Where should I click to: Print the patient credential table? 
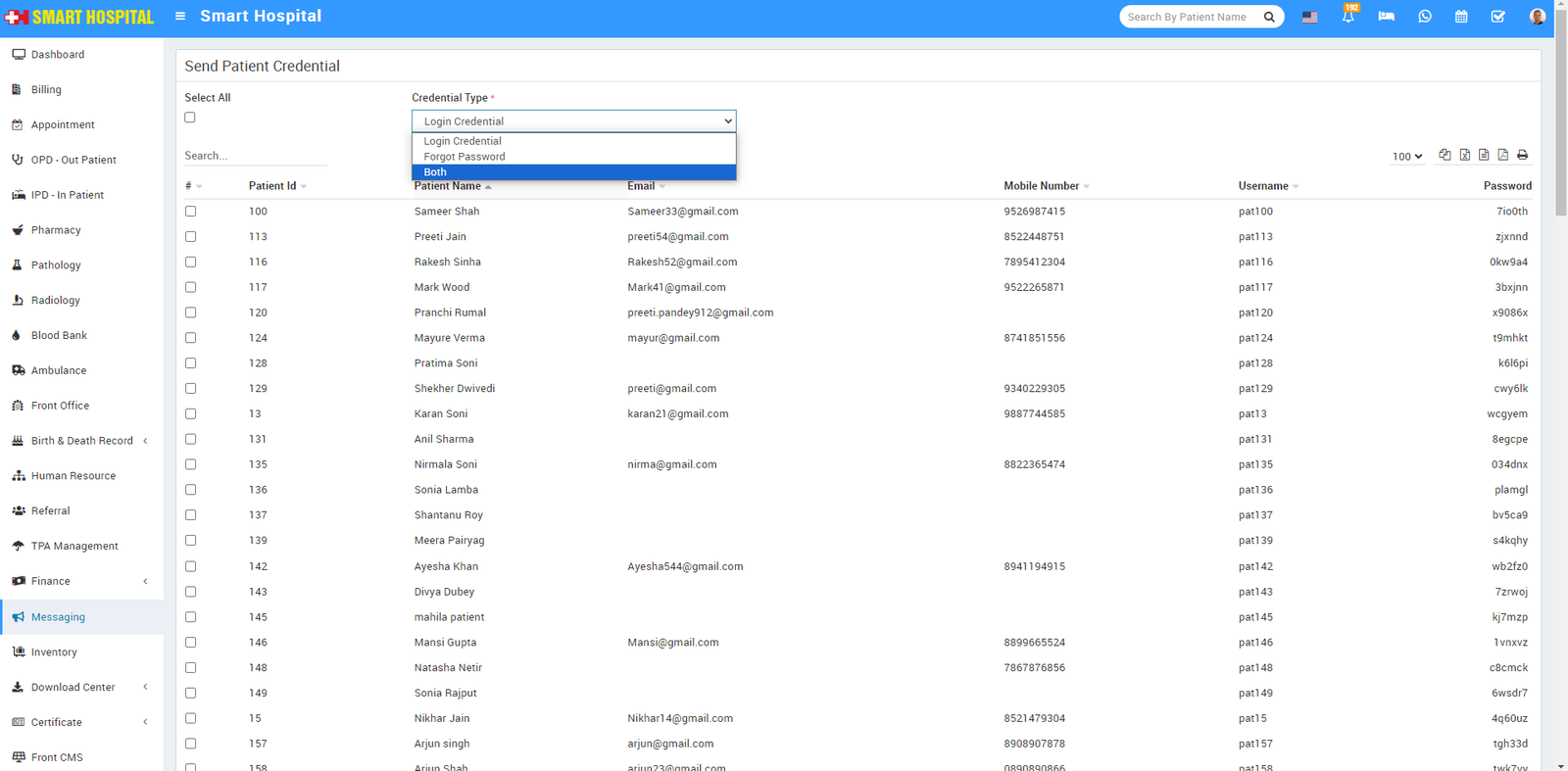point(1522,155)
